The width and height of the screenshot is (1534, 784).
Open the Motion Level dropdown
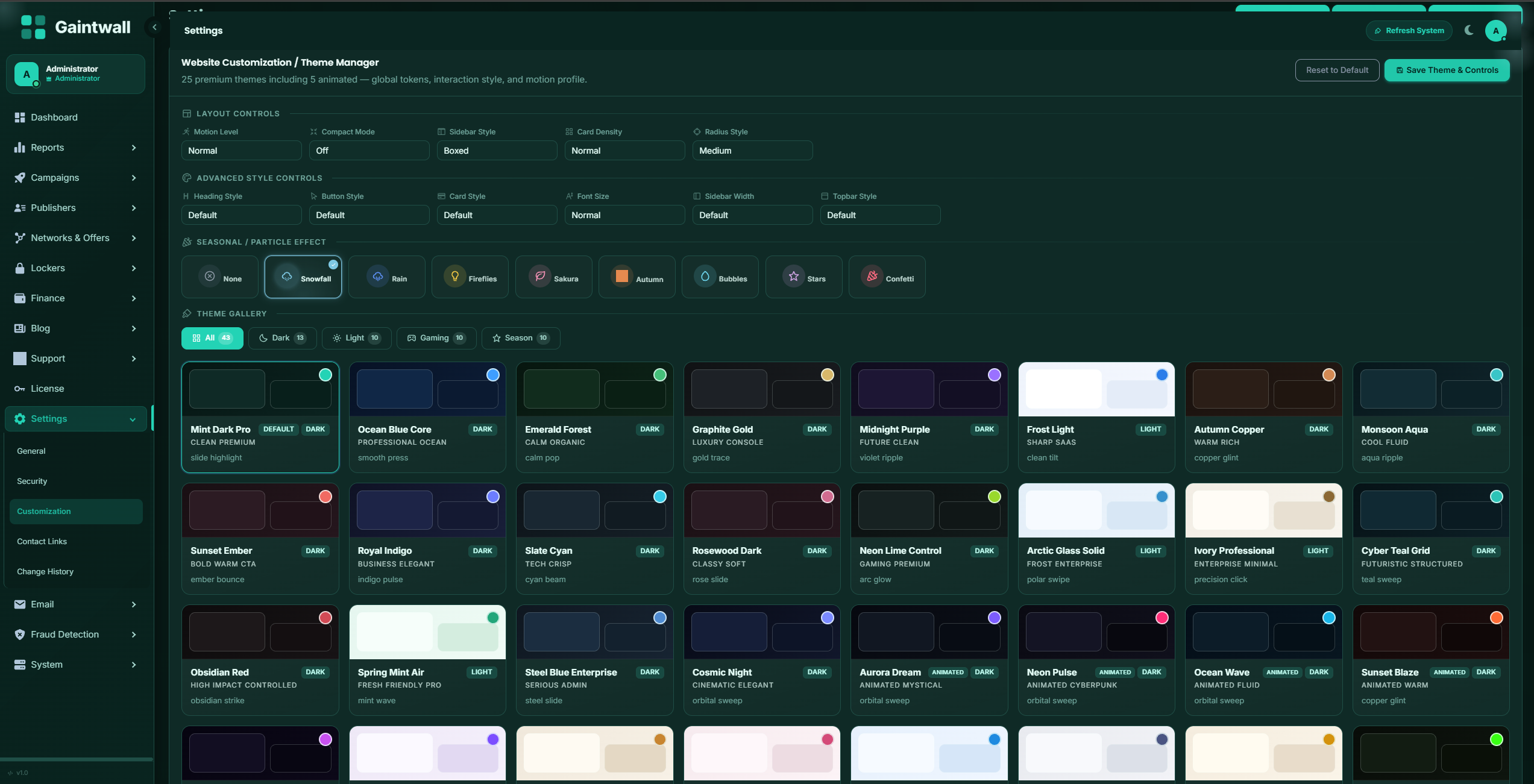[241, 150]
